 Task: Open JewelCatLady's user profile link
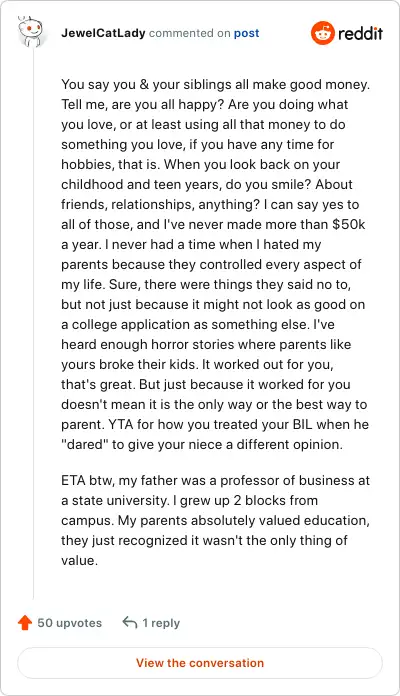click(103, 33)
